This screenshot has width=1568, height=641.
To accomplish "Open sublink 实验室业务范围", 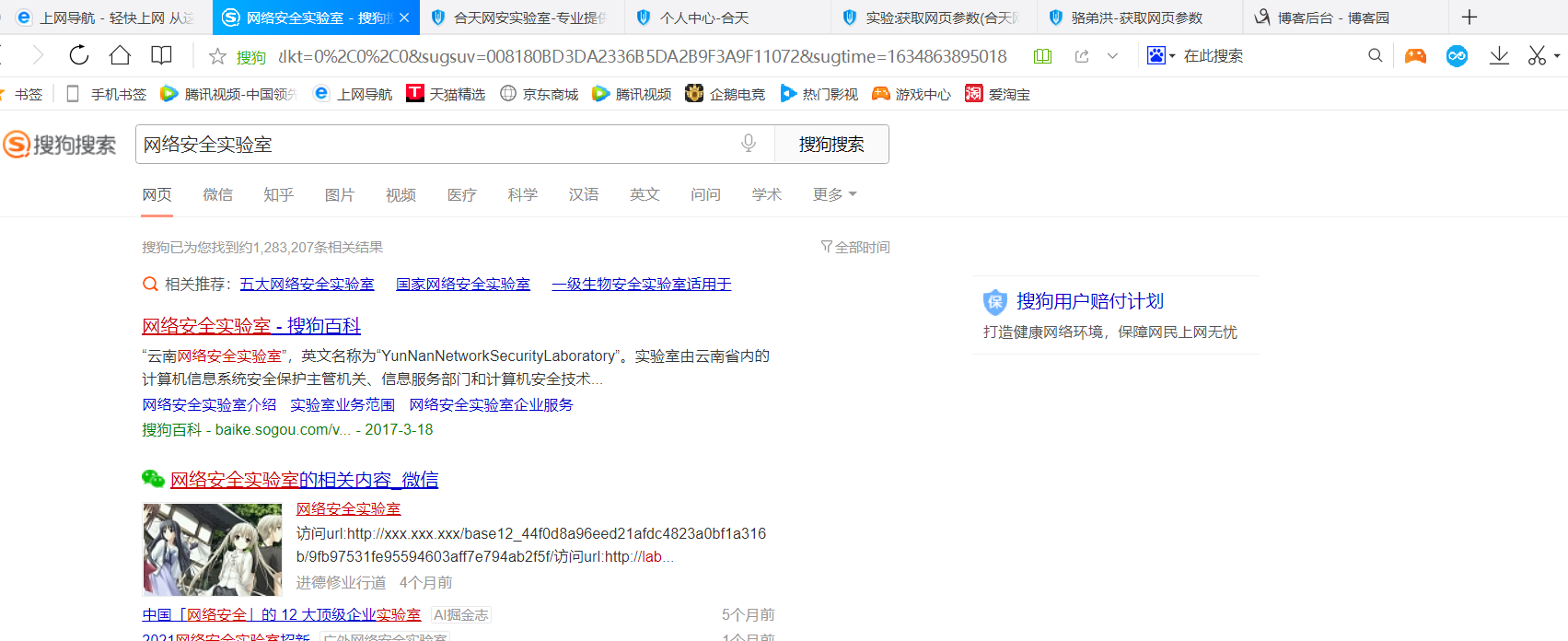I will 343,404.
